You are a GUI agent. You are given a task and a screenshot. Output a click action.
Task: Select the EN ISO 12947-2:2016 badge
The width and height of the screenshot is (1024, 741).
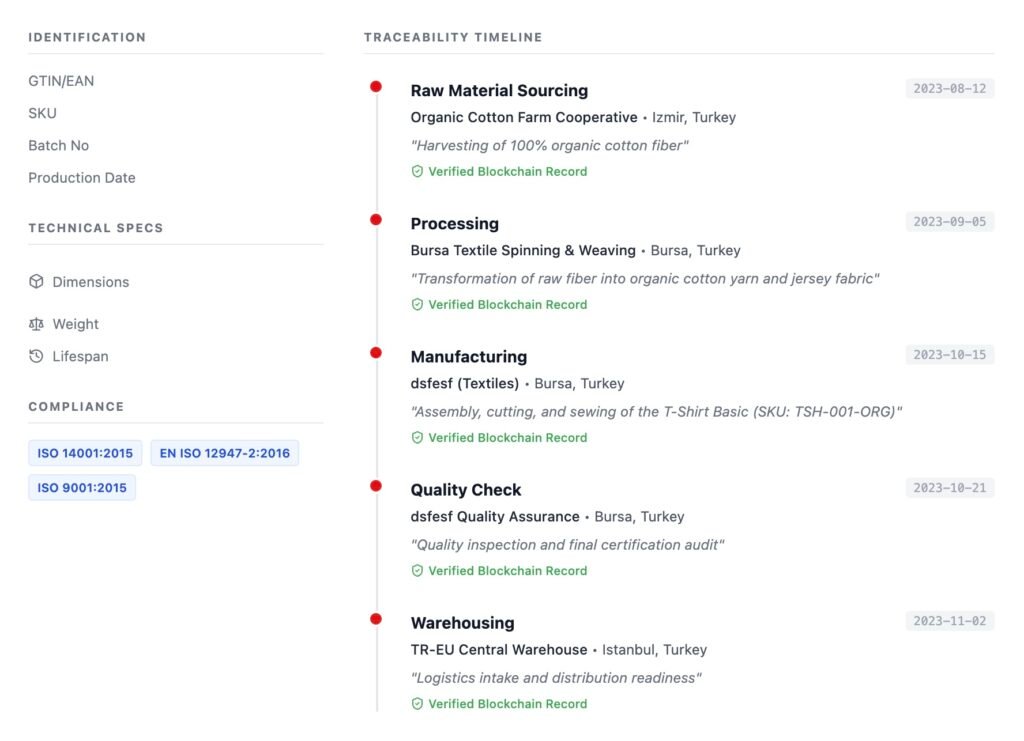225,453
